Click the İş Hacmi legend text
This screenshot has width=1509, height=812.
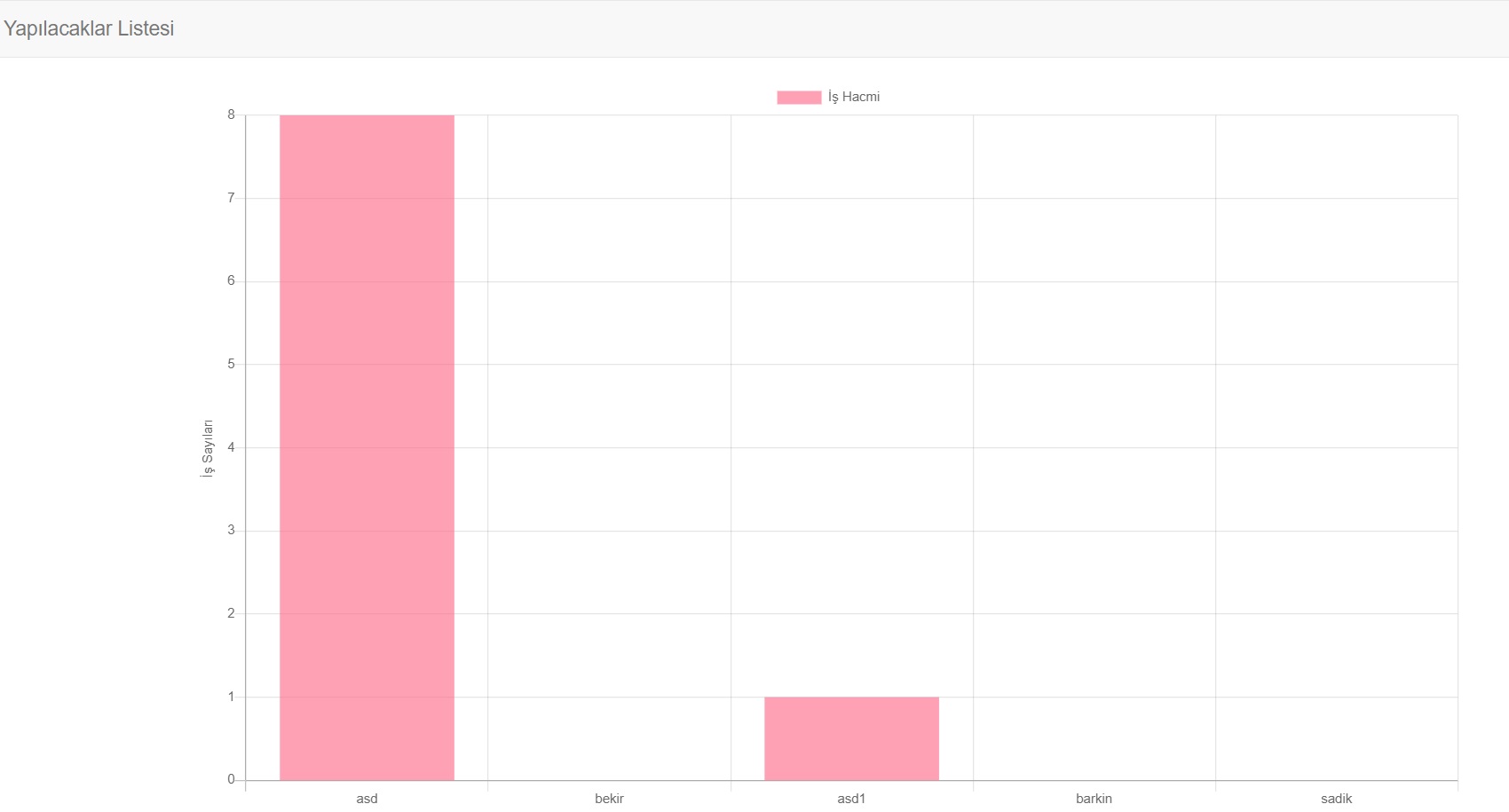coord(853,97)
